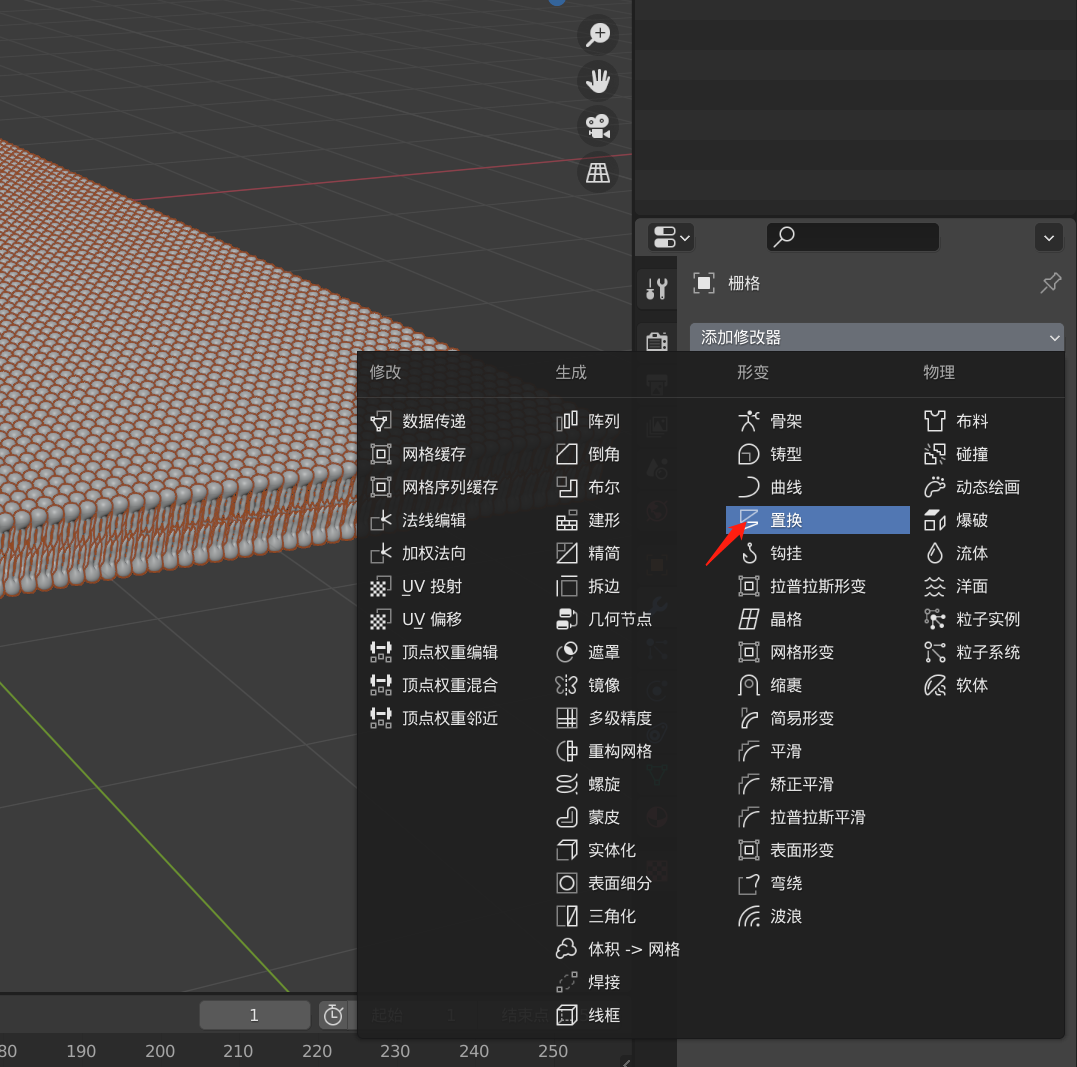This screenshot has width=1077, height=1067.
Task: Click the pan view hand icon
Action: click(x=598, y=80)
